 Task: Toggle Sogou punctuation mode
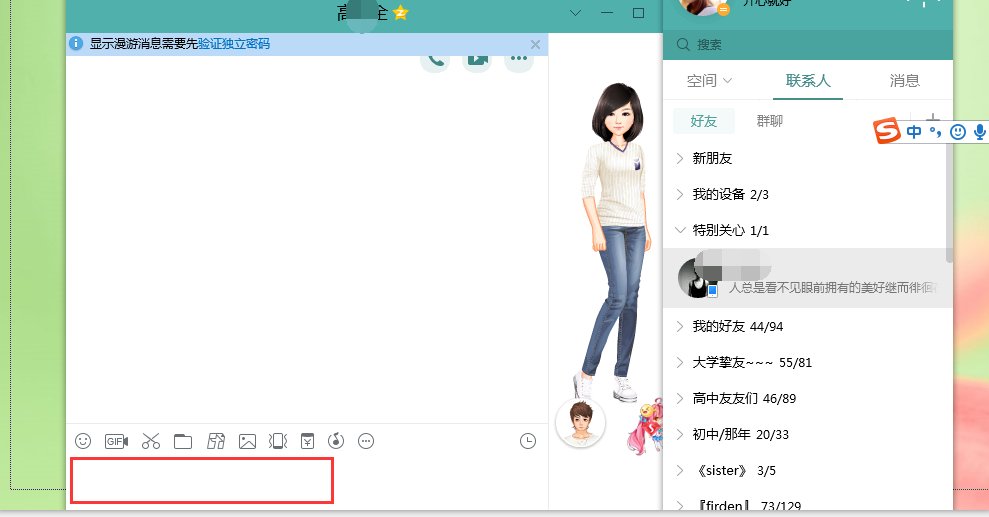pyautogui.click(x=935, y=132)
